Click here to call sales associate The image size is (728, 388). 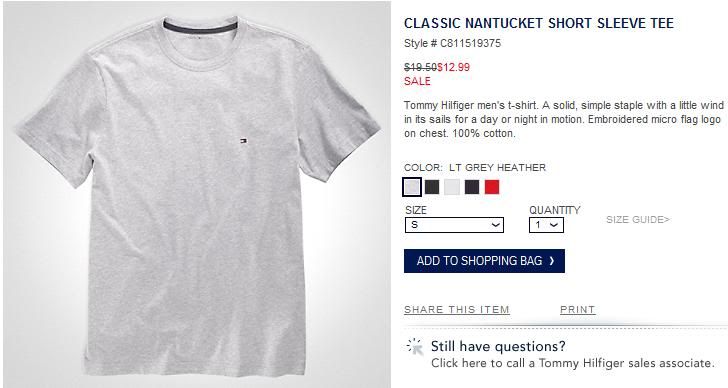572,363
